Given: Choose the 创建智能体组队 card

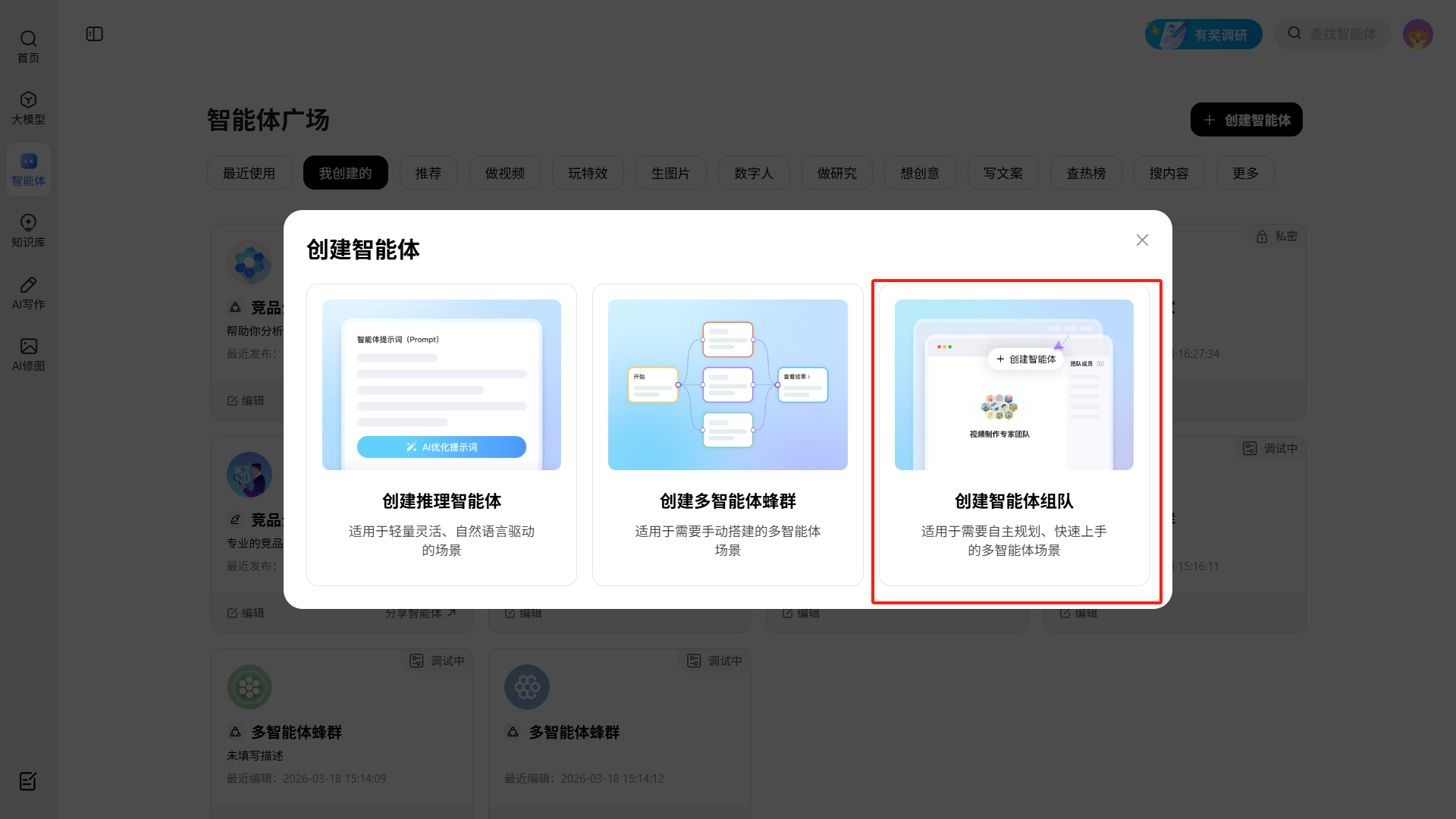Looking at the screenshot, I should tap(1014, 435).
